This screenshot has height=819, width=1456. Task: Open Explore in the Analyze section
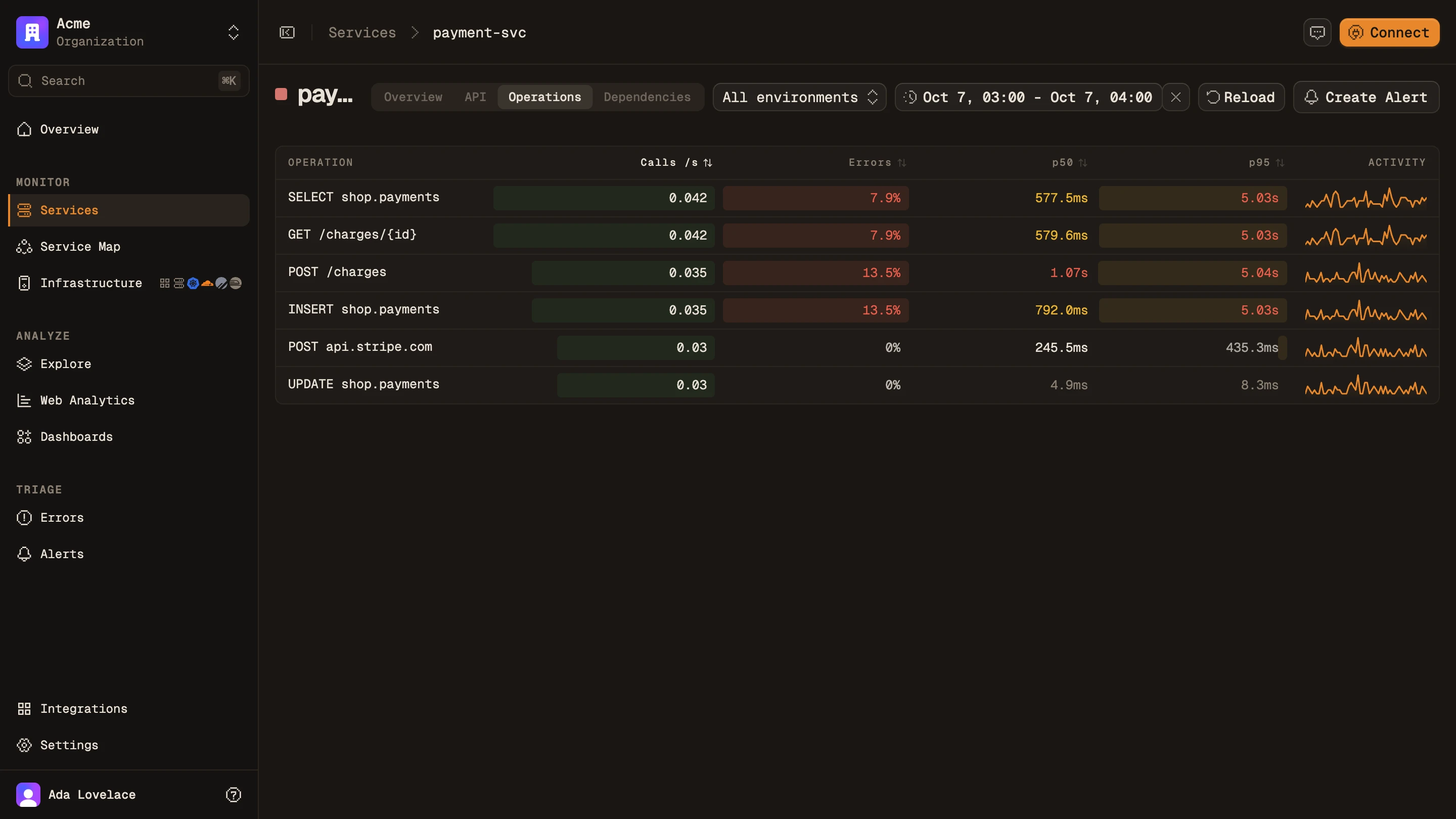click(129, 364)
